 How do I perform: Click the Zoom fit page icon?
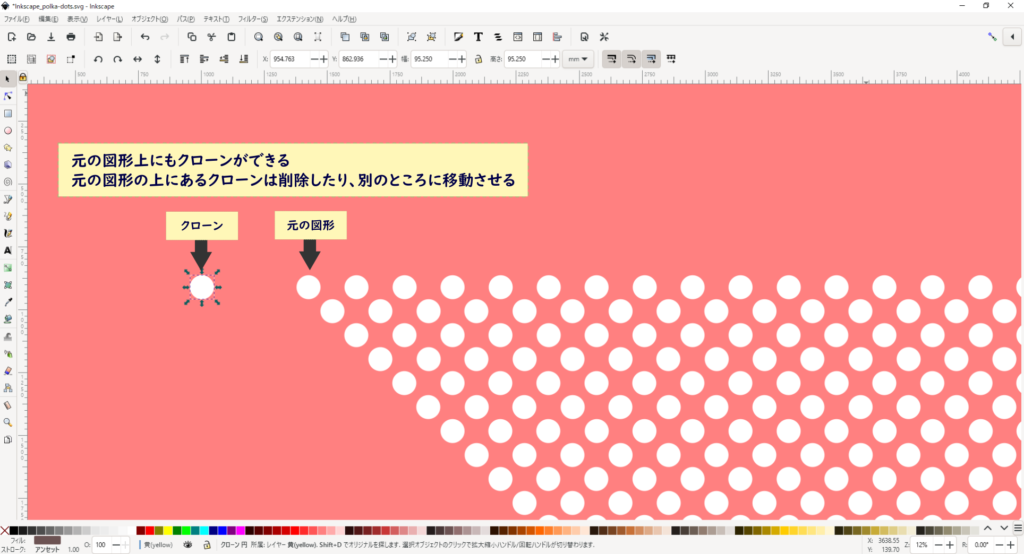[298, 37]
